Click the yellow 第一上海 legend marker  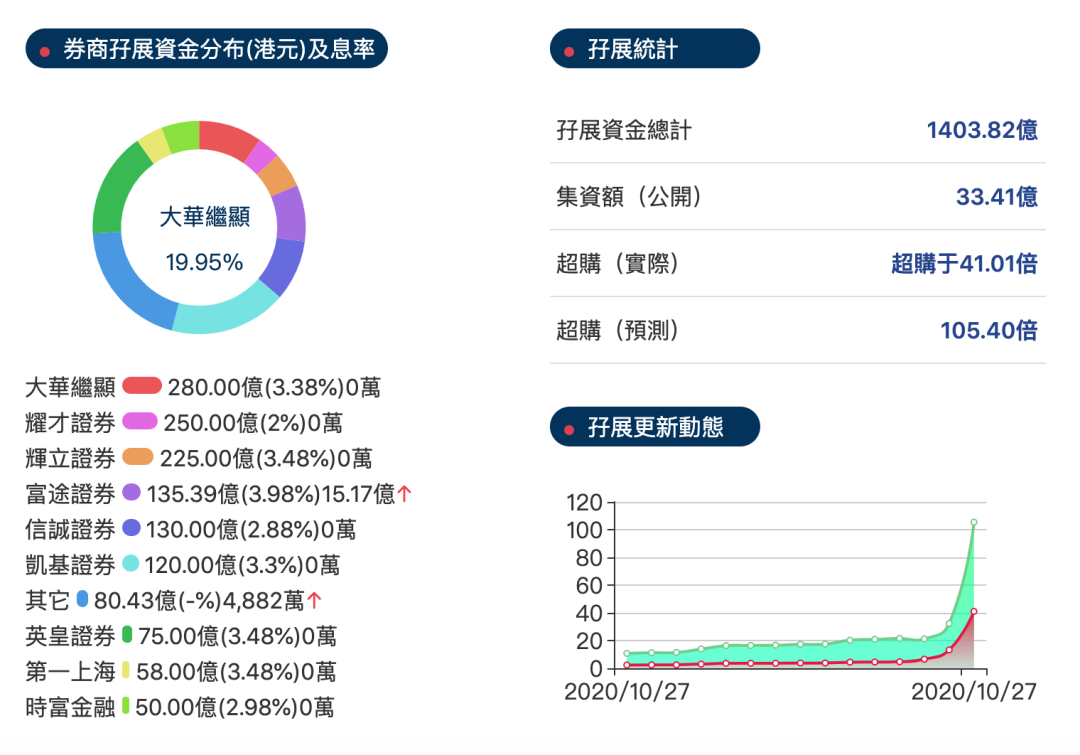(x=126, y=671)
